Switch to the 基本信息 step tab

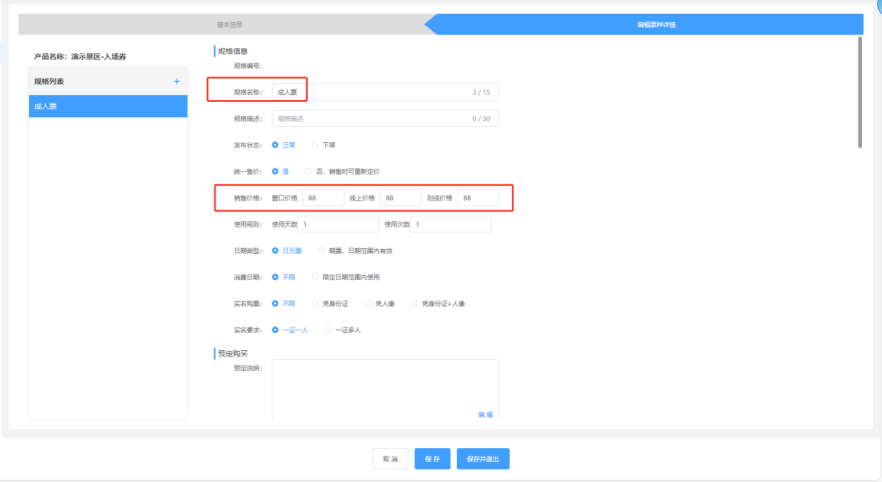tap(229, 24)
